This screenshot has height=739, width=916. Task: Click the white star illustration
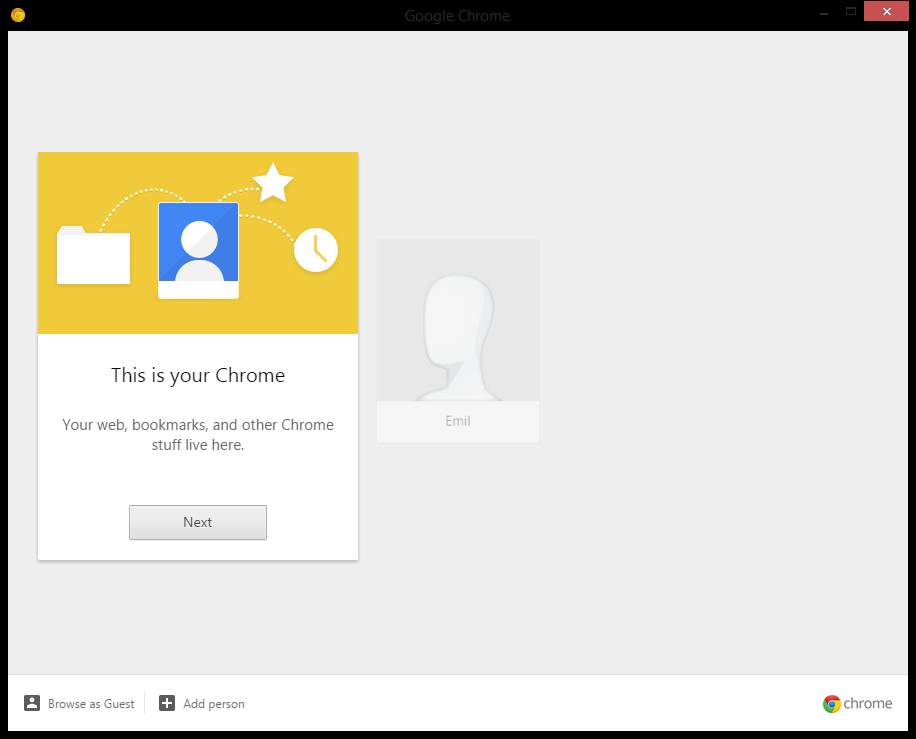(273, 183)
